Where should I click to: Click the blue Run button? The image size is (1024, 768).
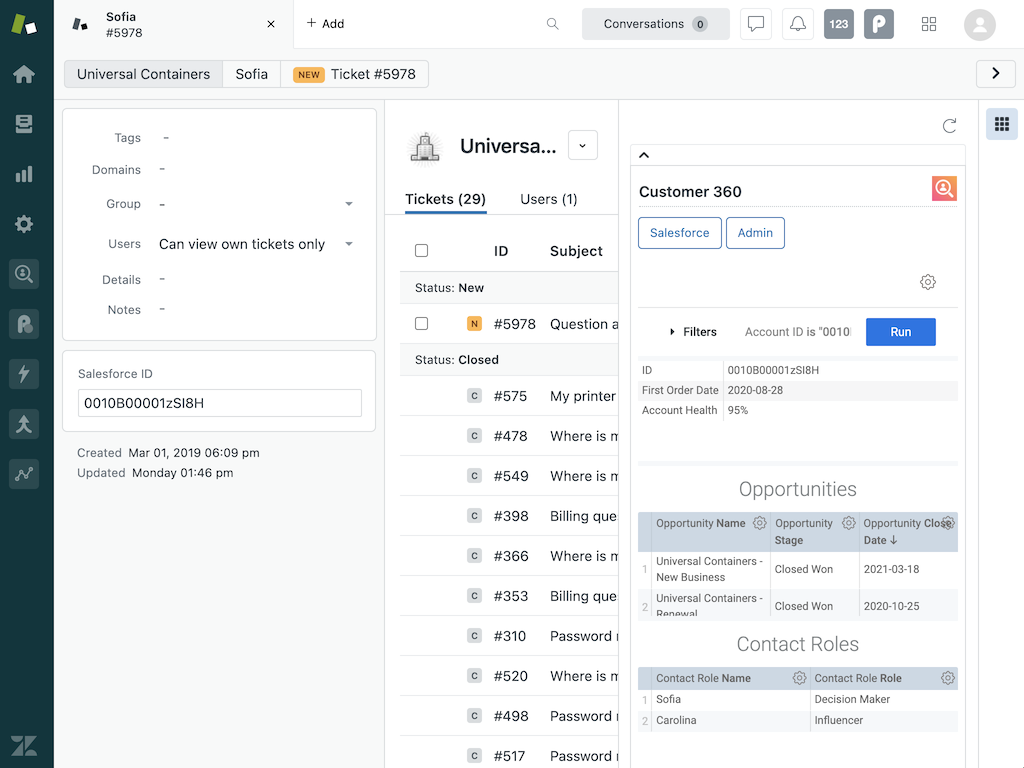900,332
